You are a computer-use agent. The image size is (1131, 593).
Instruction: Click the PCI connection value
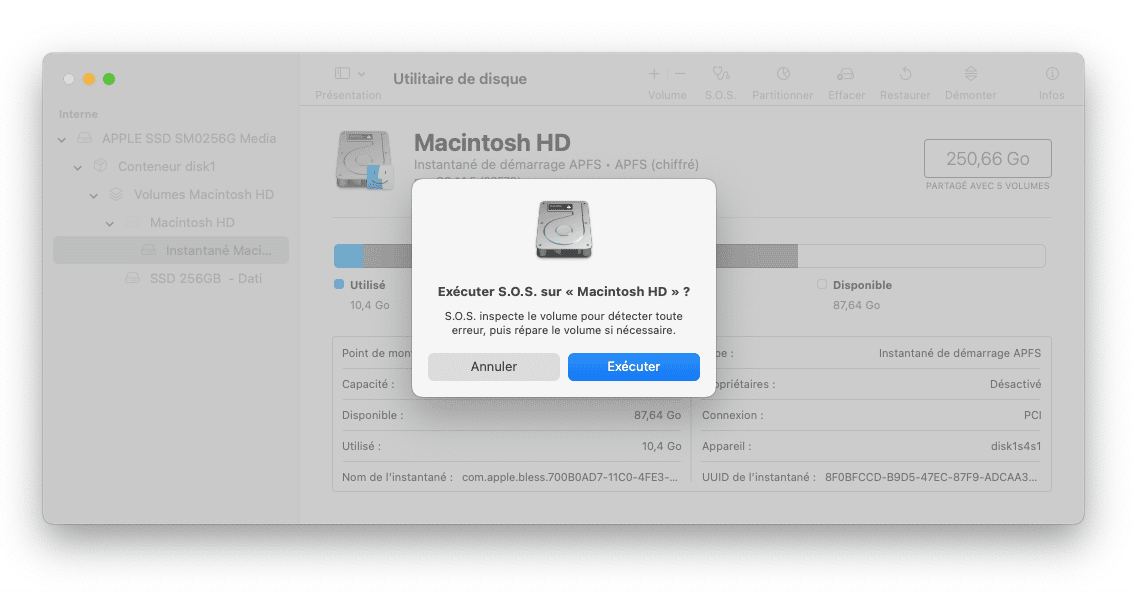pyautogui.click(x=1032, y=416)
